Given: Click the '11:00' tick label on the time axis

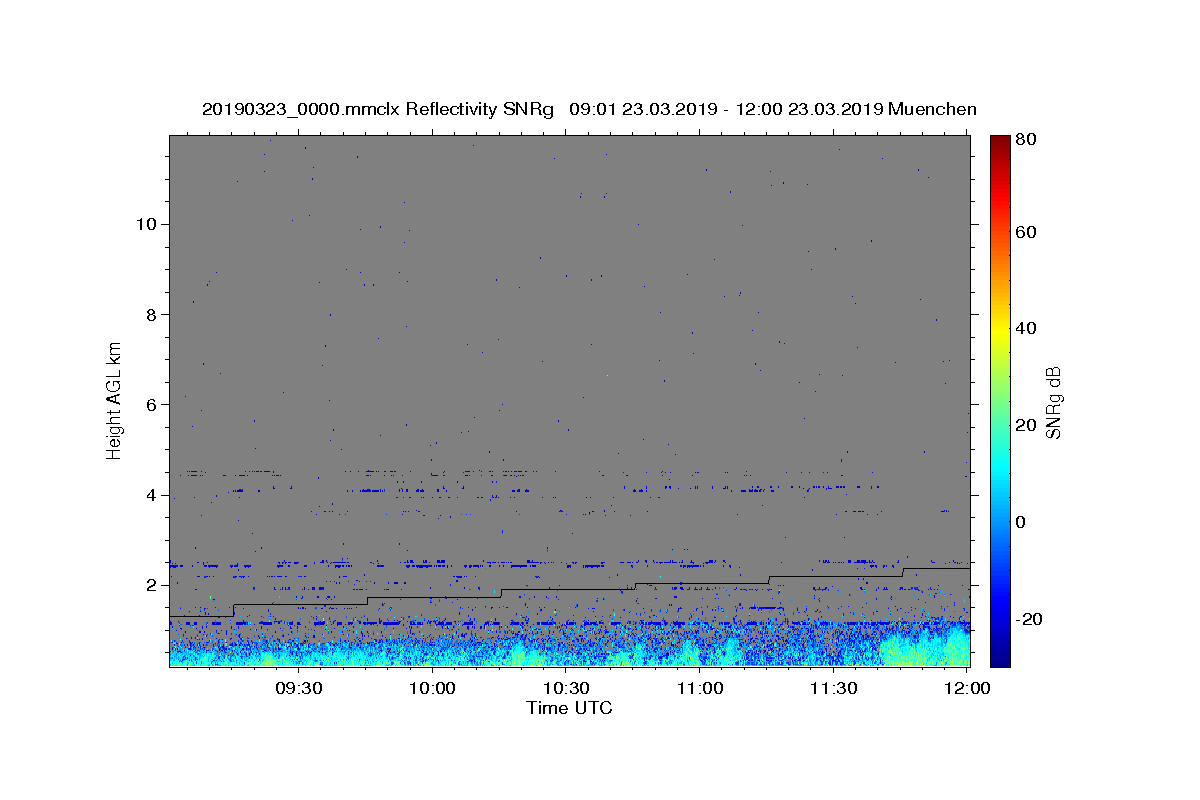Looking at the screenshot, I should coord(700,688).
